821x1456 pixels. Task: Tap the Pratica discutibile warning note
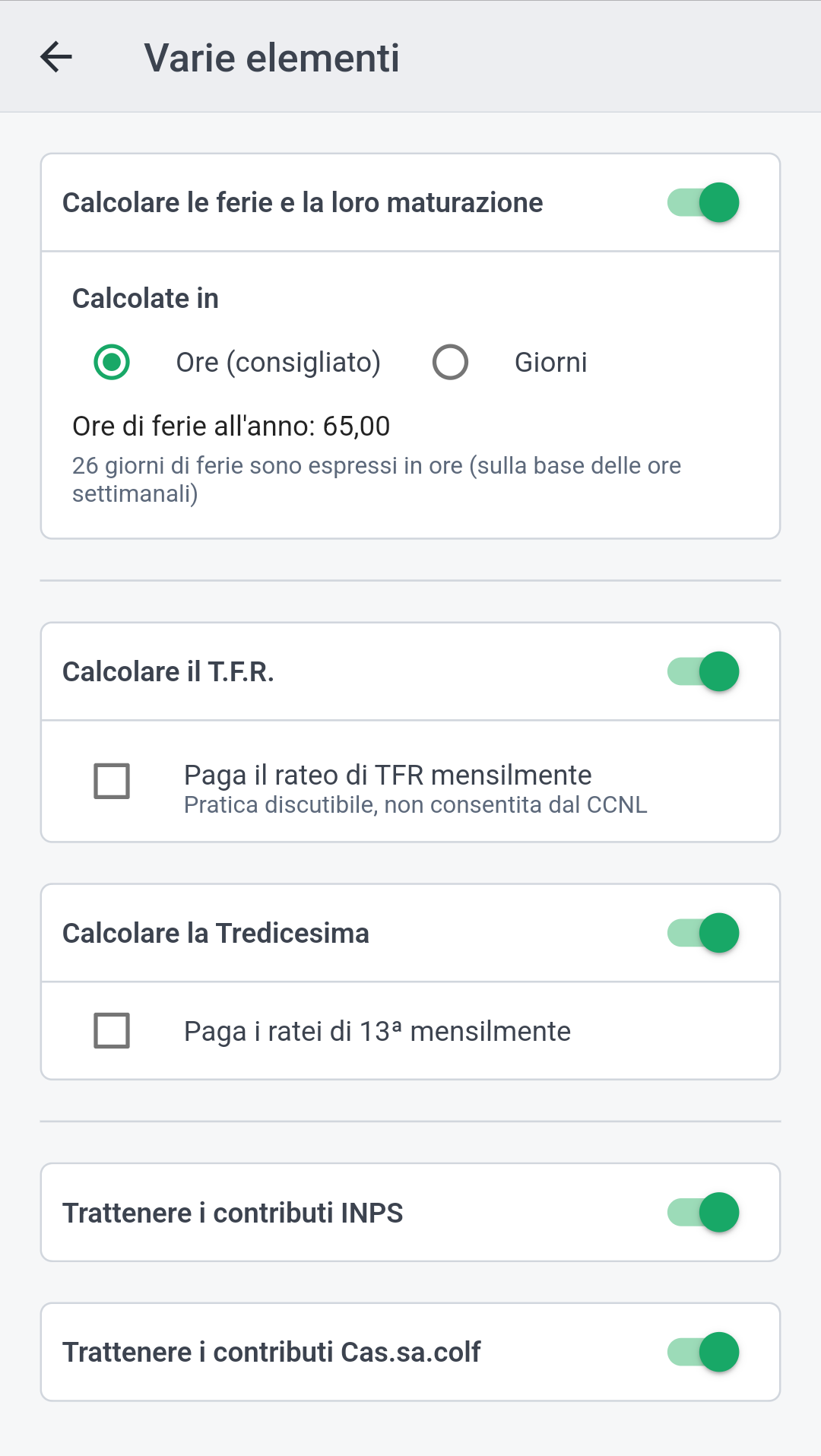(415, 805)
